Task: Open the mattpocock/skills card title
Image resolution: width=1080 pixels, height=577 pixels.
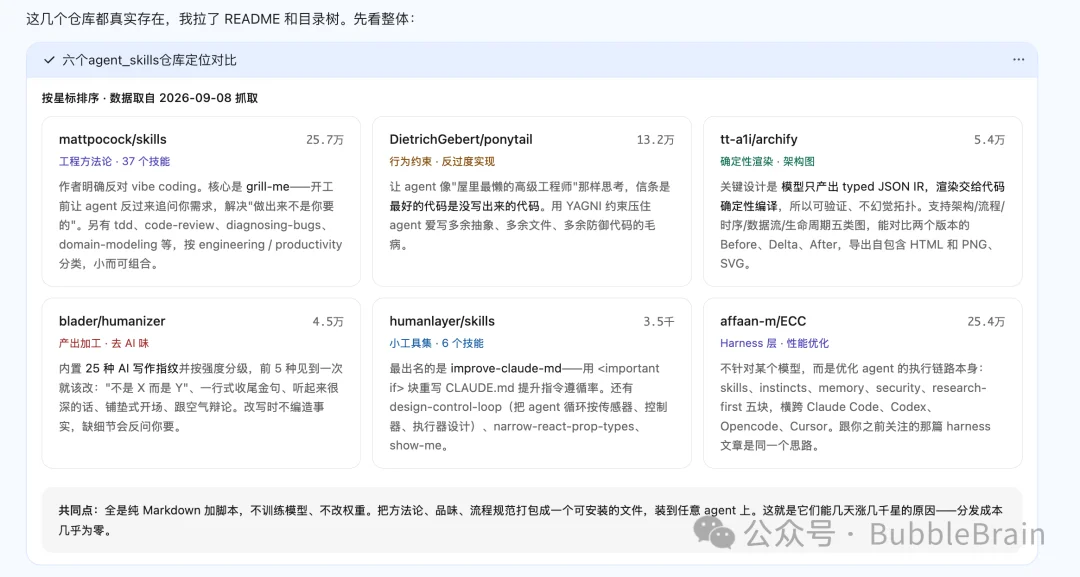Action: click(x=113, y=139)
